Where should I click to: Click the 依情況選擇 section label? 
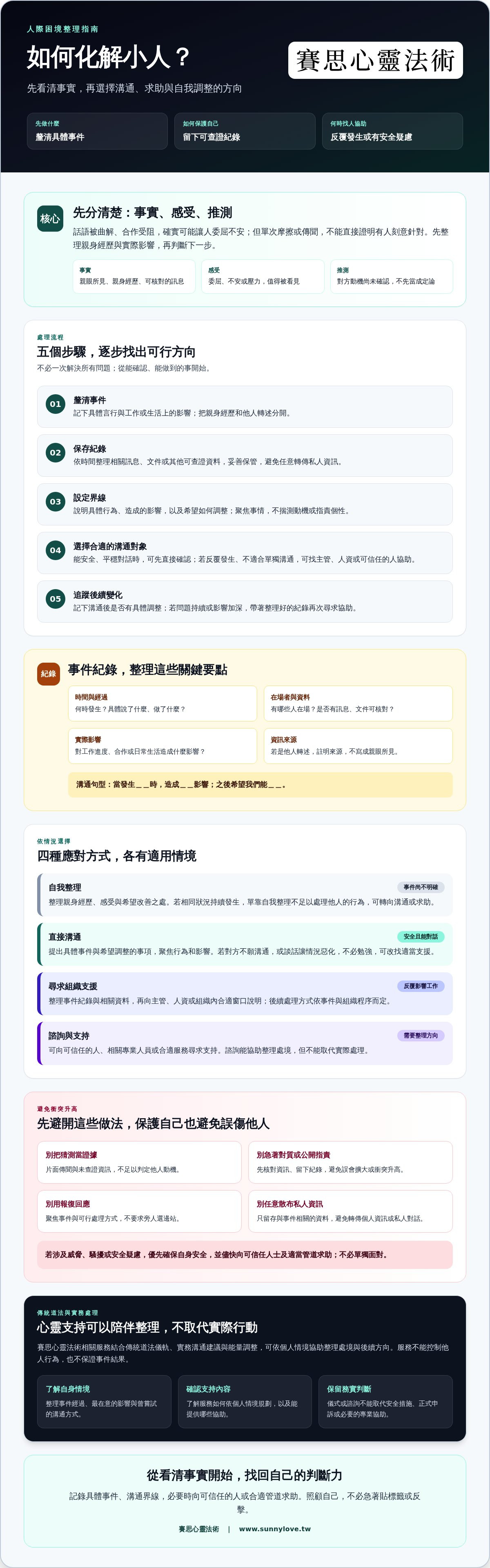[x=53, y=841]
